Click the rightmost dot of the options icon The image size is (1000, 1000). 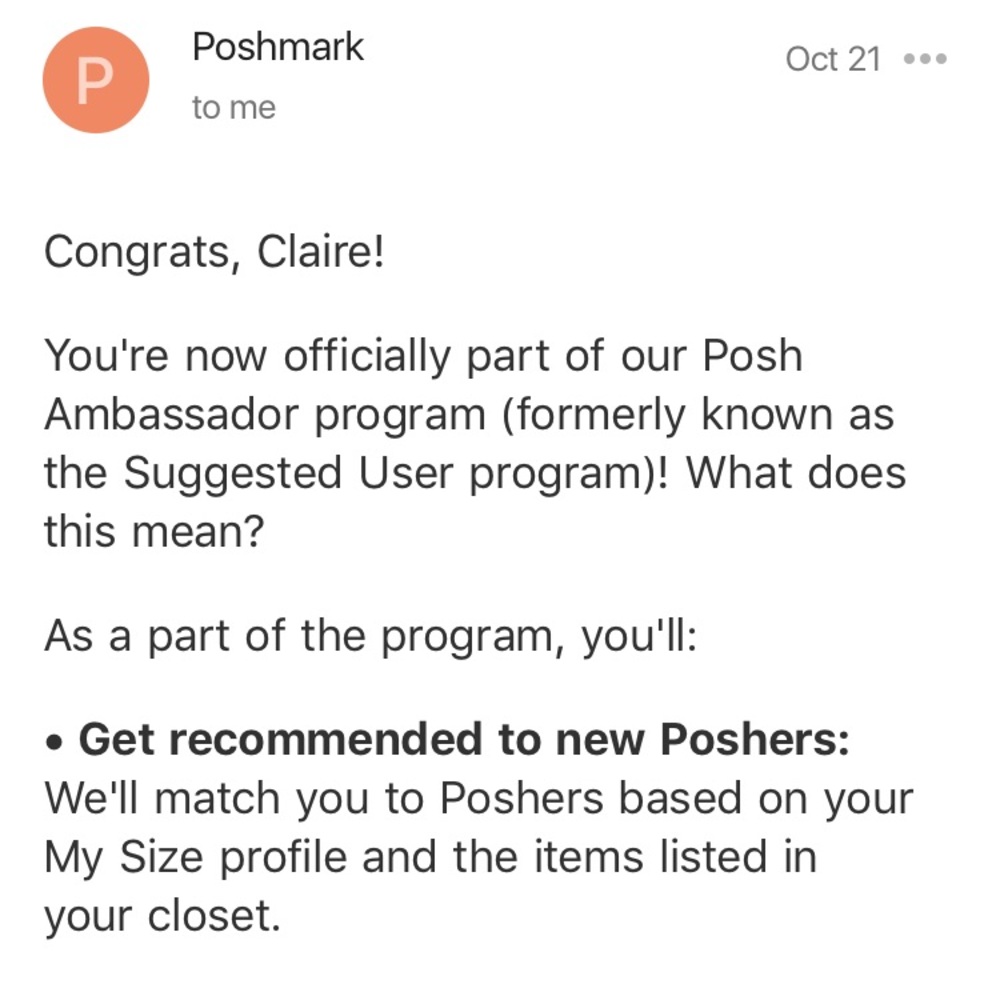point(941,58)
